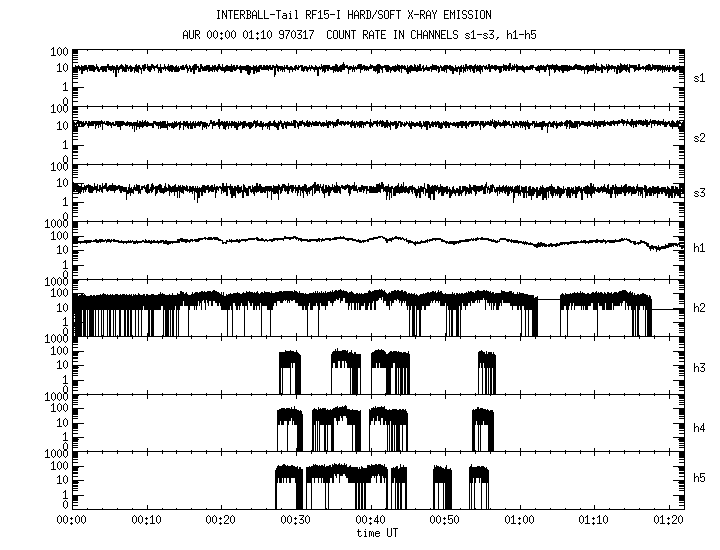Screen dimensions: 720x550
Task: Select the h4 channel label
Action: pyautogui.click(x=700, y=427)
